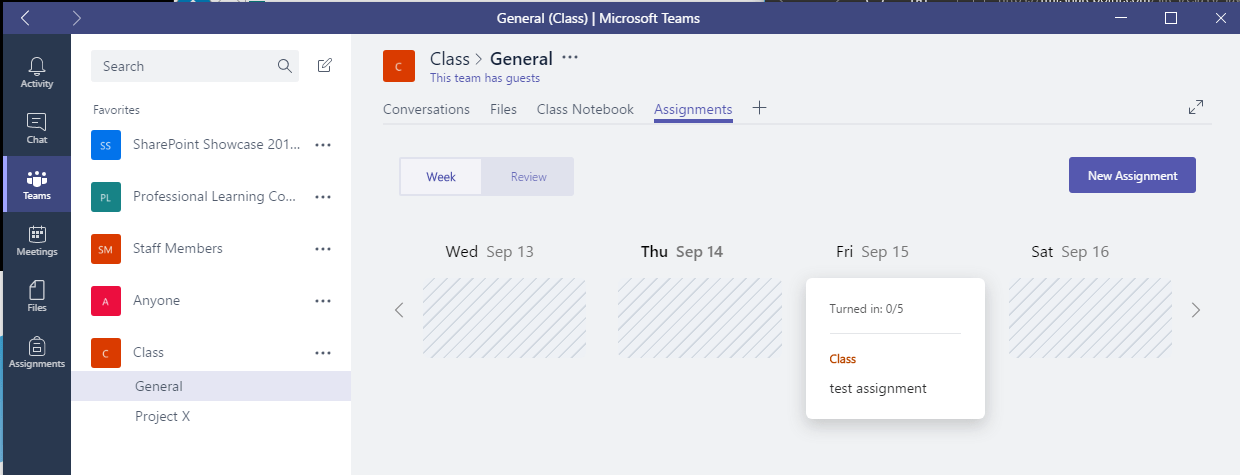This screenshot has width=1240, height=475.
Task: Click the Favorites section label
Action: coord(116,110)
